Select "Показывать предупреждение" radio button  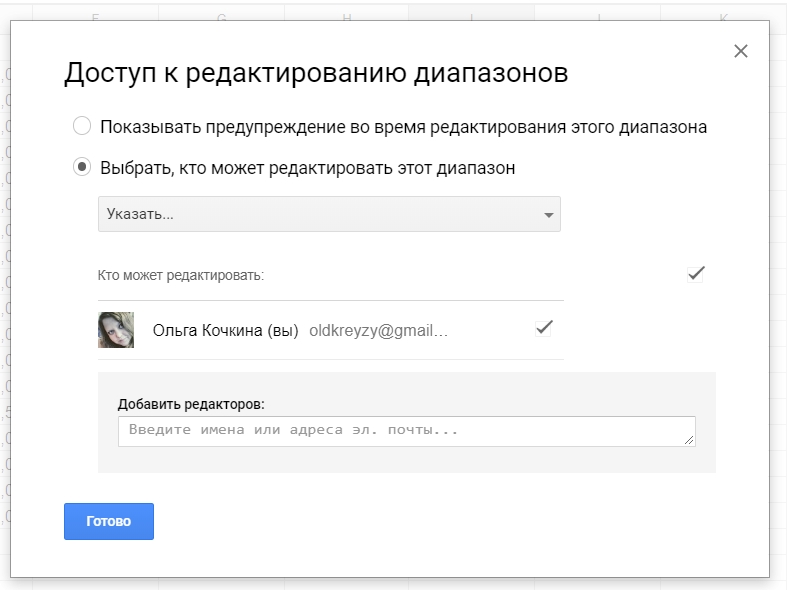82,127
